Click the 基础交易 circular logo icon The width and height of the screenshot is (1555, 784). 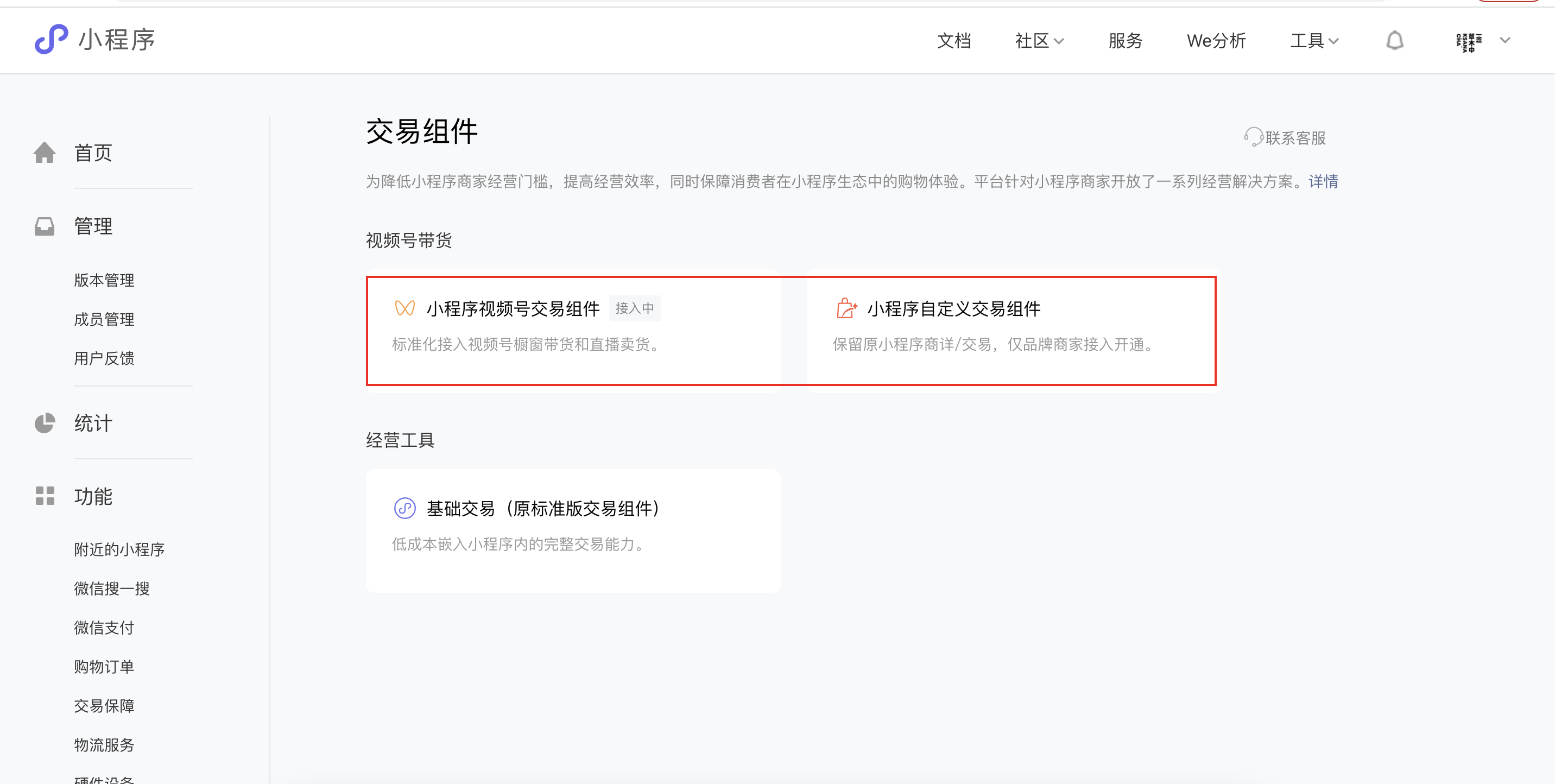(404, 508)
